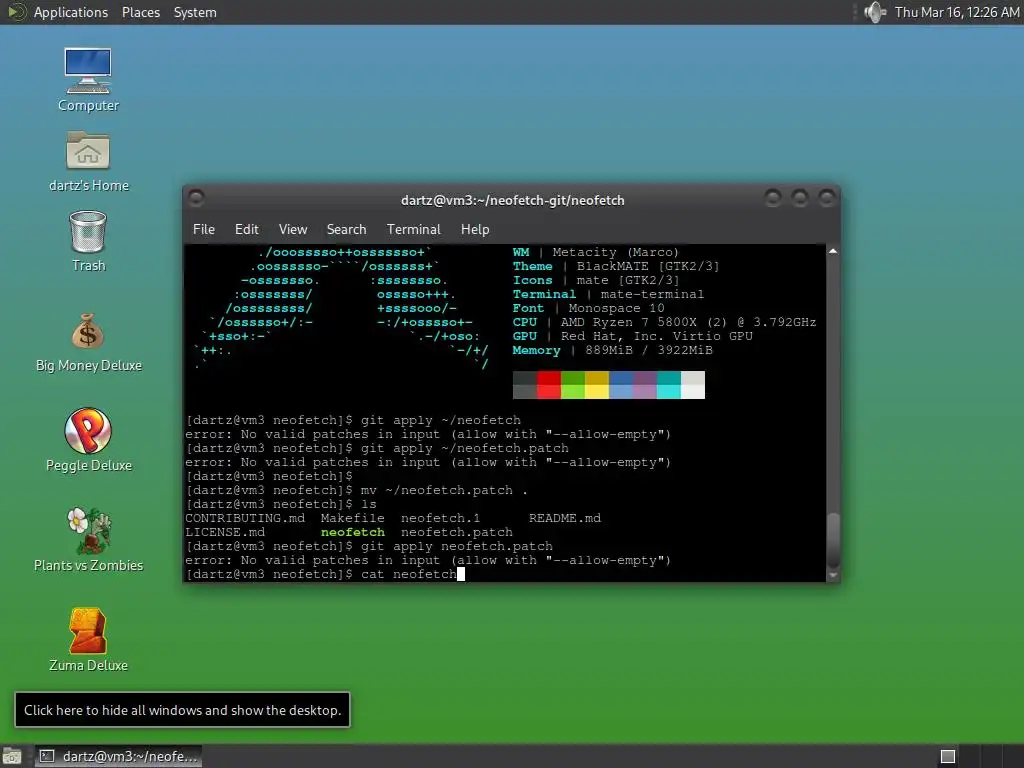
Task: Click 'neofetch.1' in ls output
Action: 440,519
